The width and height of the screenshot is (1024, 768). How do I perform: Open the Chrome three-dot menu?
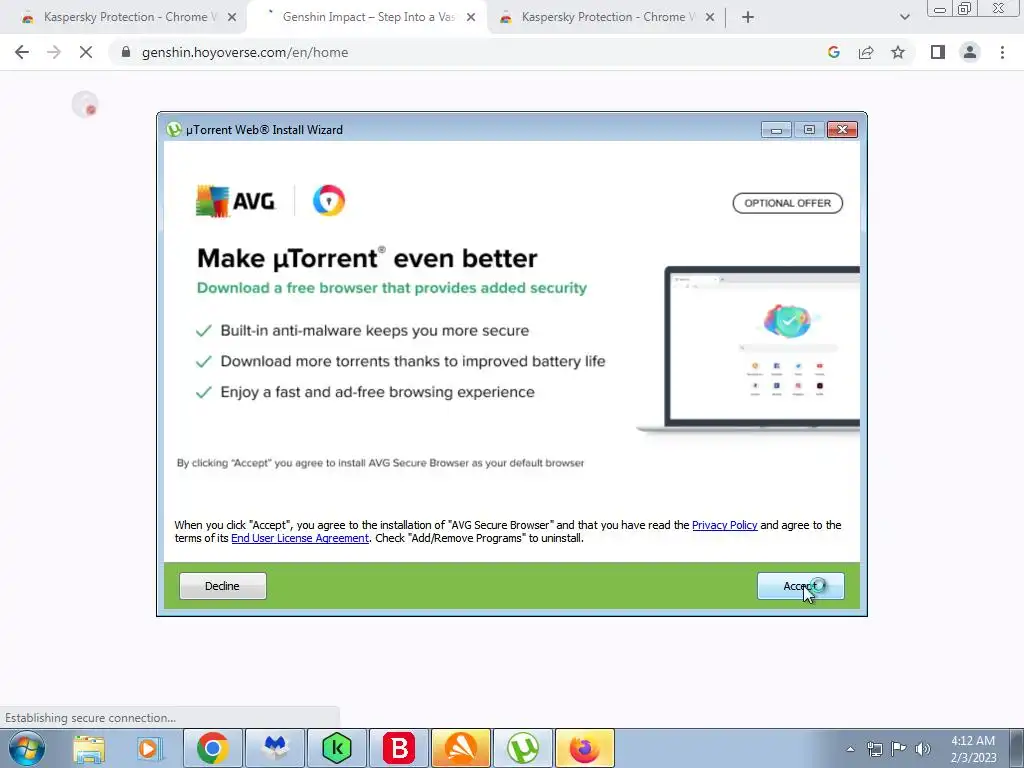[x=1002, y=52]
